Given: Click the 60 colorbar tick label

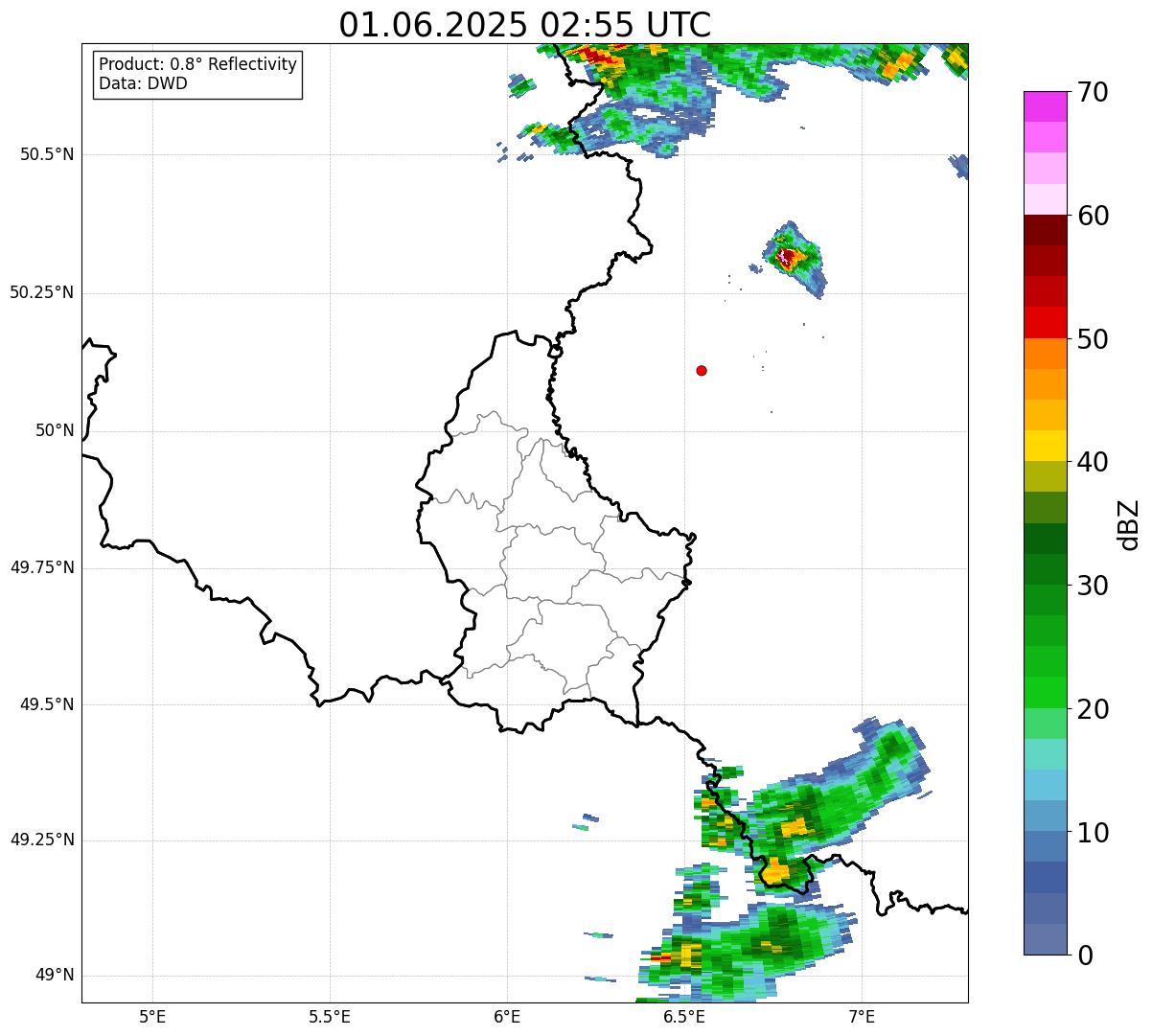Looking at the screenshot, I should click(1094, 216).
